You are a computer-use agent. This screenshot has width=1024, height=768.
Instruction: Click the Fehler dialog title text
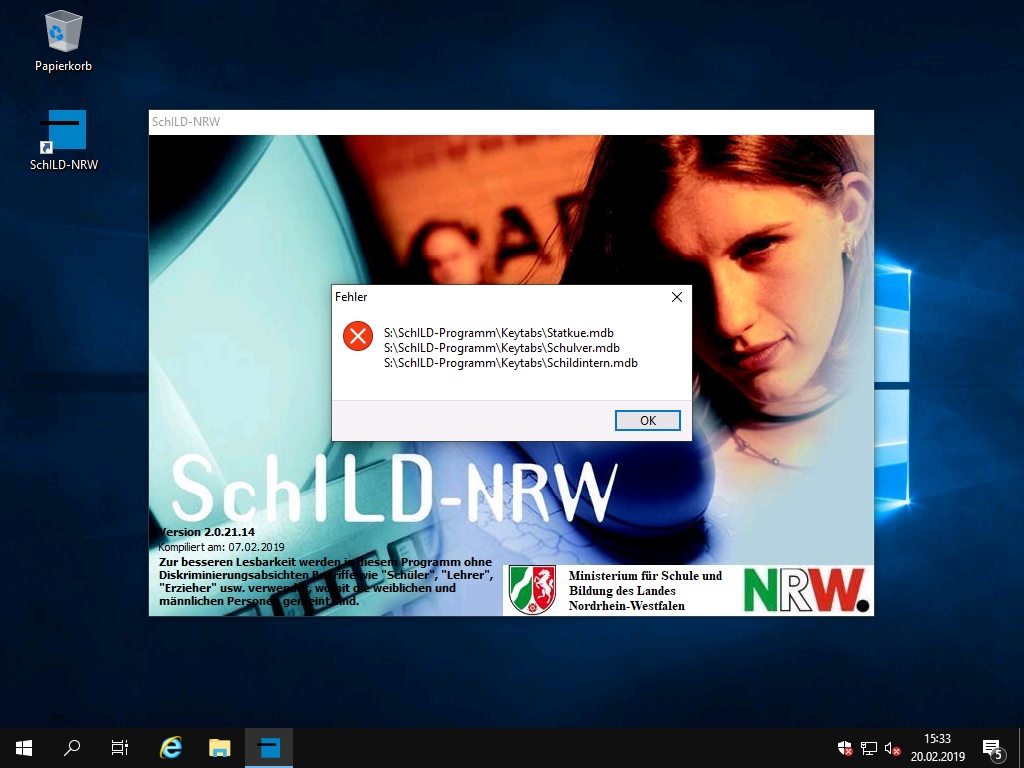(351, 297)
